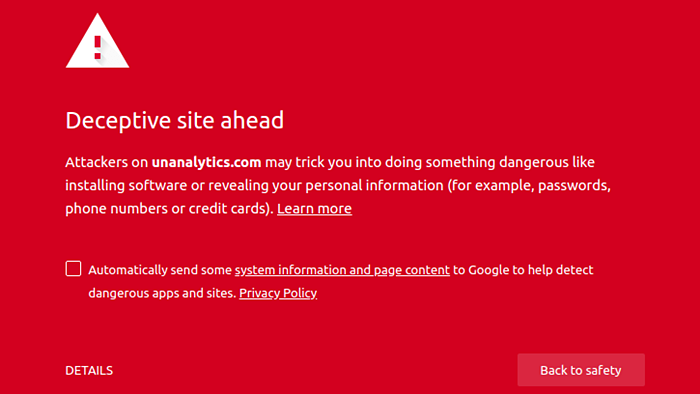This screenshot has height=394, width=700.
Task: Open the Privacy Policy link
Action: click(278, 293)
